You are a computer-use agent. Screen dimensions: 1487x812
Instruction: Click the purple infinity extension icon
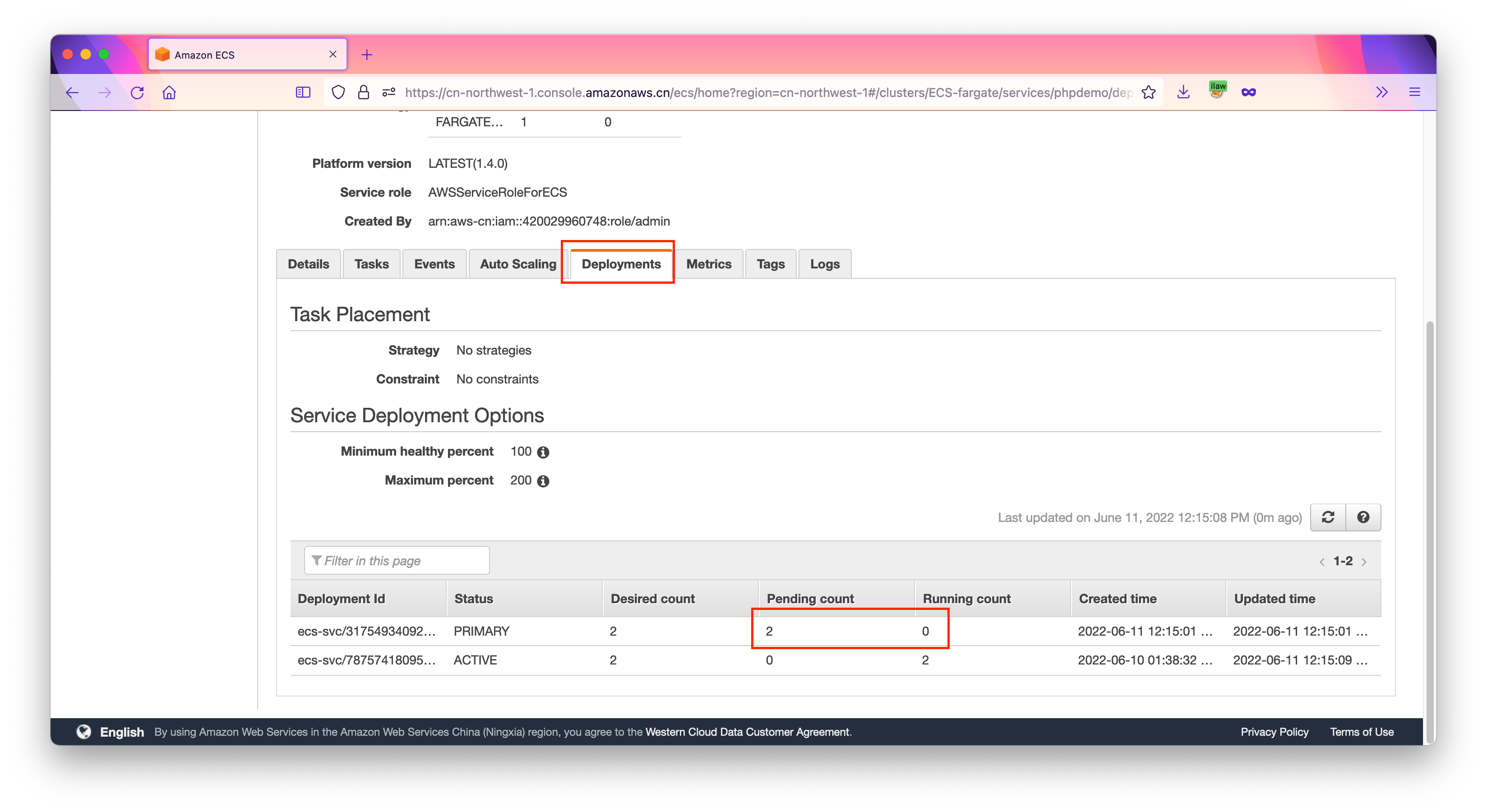coord(1249,92)
